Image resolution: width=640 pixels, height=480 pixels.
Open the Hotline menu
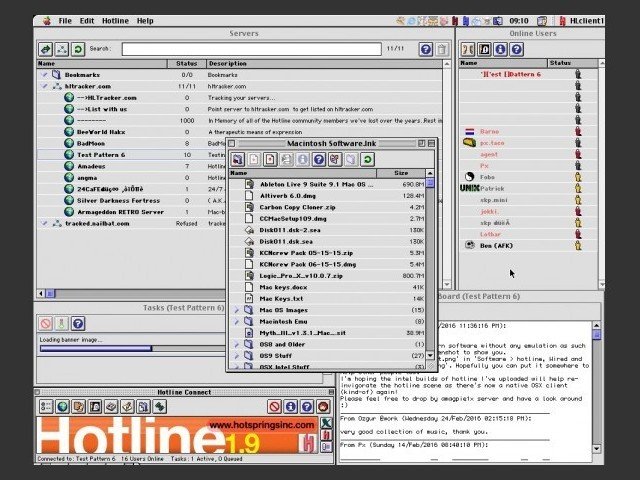115,21
